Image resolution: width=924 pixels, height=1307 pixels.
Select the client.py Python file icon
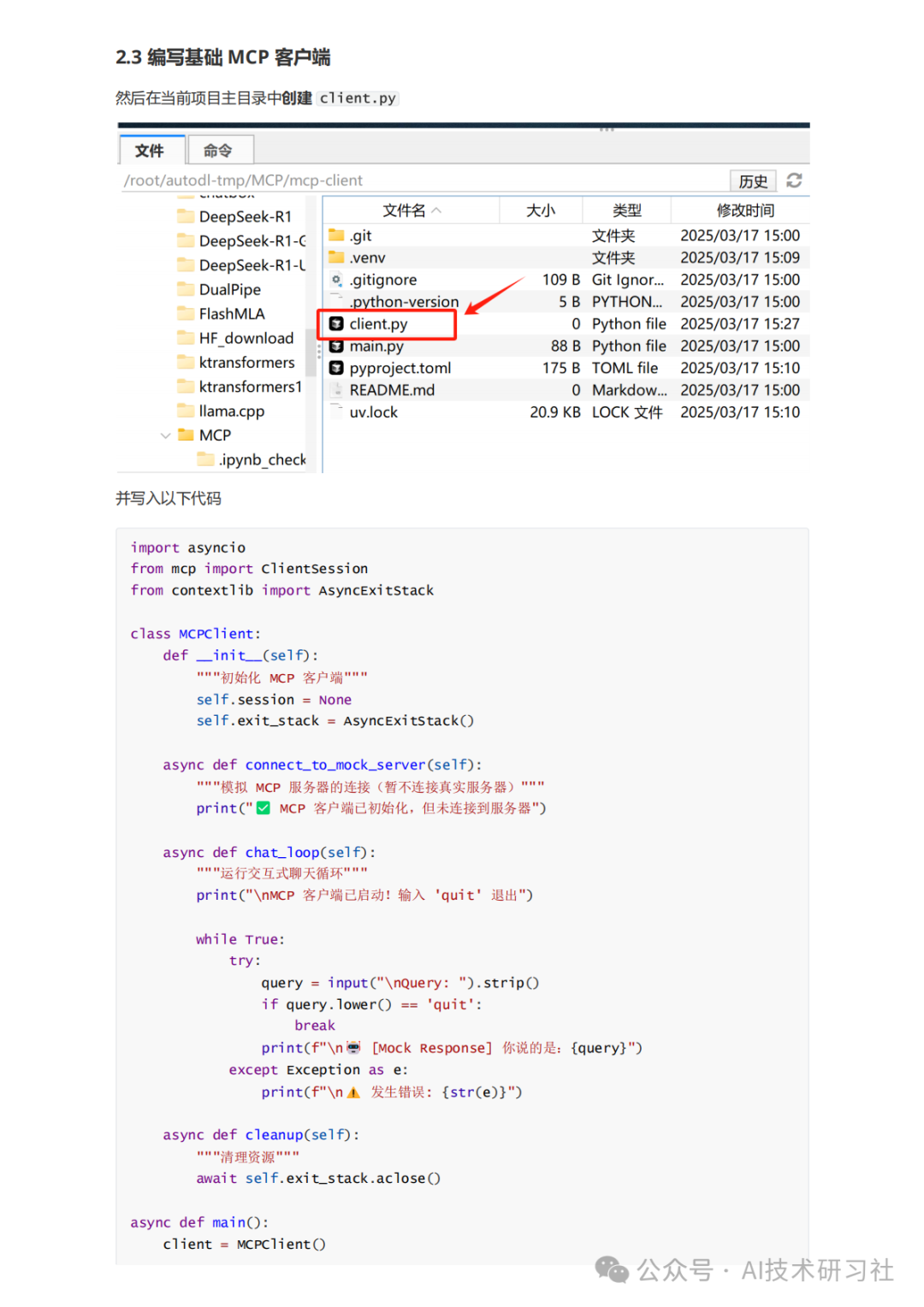(x=335, y=323)
